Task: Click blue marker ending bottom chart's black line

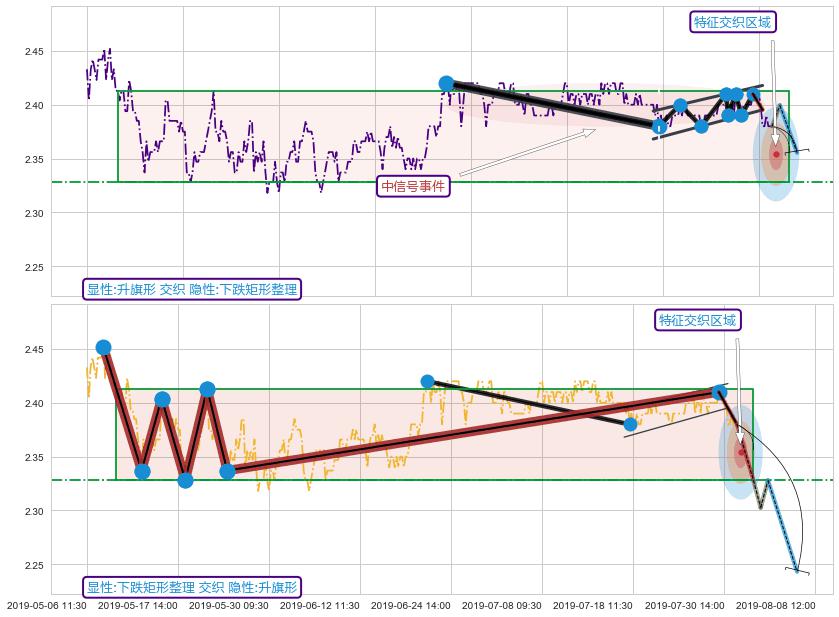Action: click(x=630, y=424)
